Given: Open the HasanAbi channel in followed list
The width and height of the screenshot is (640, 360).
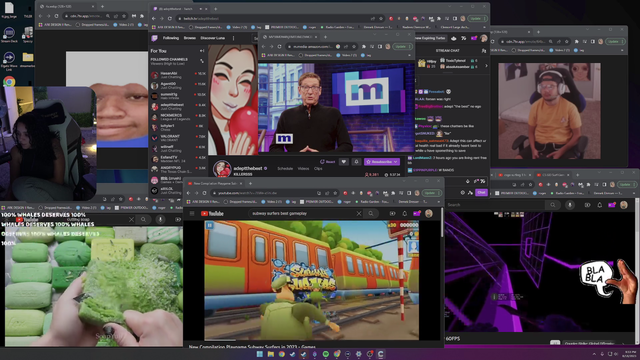Looking at the screenshot, I should coord(178,75).
